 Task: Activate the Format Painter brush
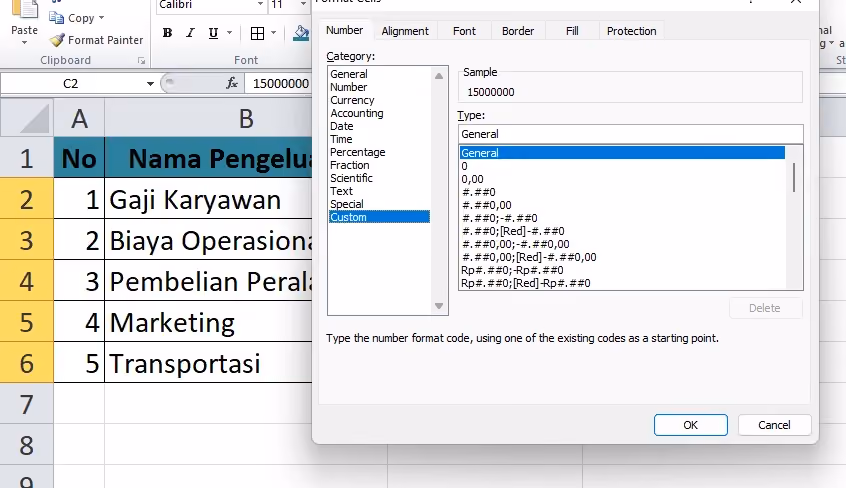tap(57, 40)
